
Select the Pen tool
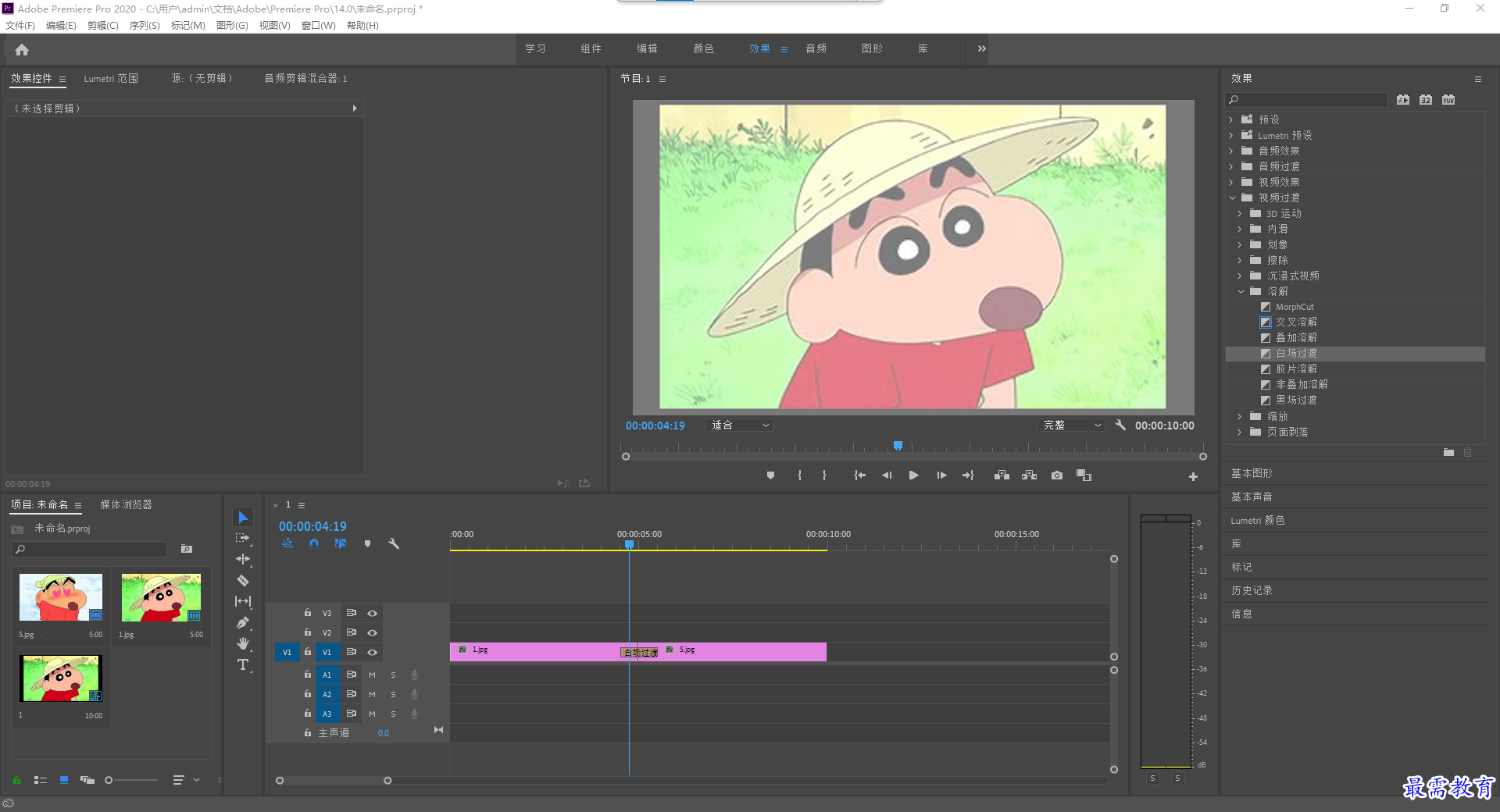[x=243, y=622]
